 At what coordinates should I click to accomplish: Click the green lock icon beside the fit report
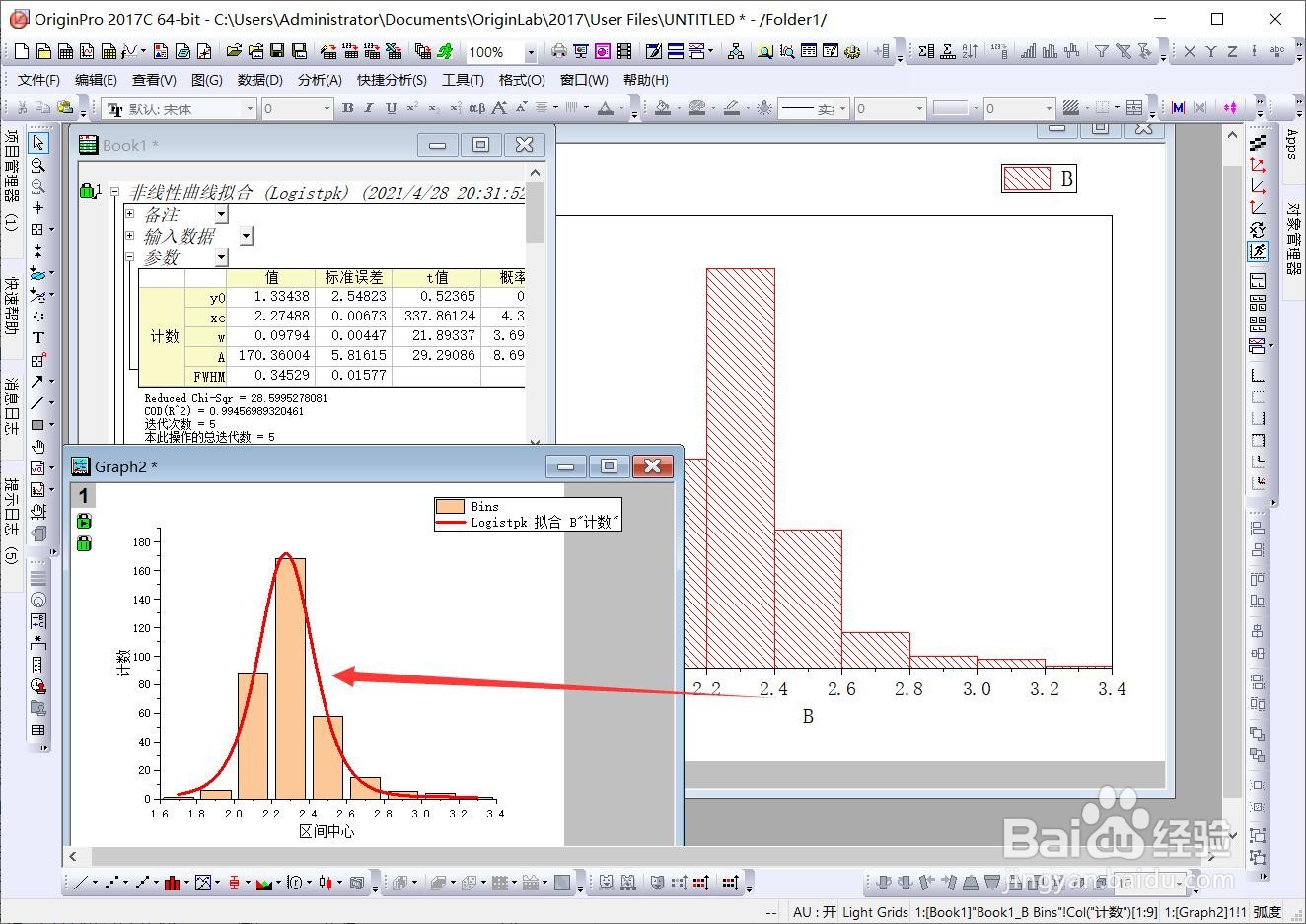[87, 191]
